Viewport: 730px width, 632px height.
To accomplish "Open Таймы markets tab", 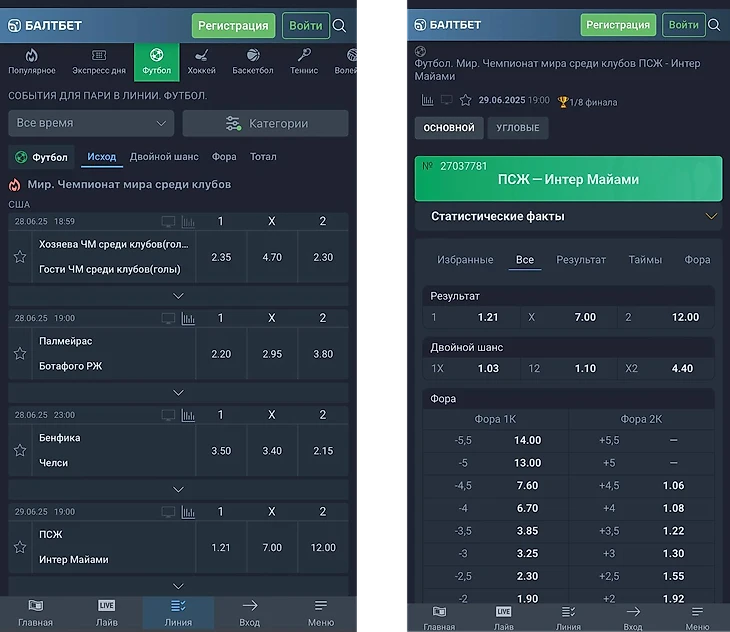I will point(645,260).
